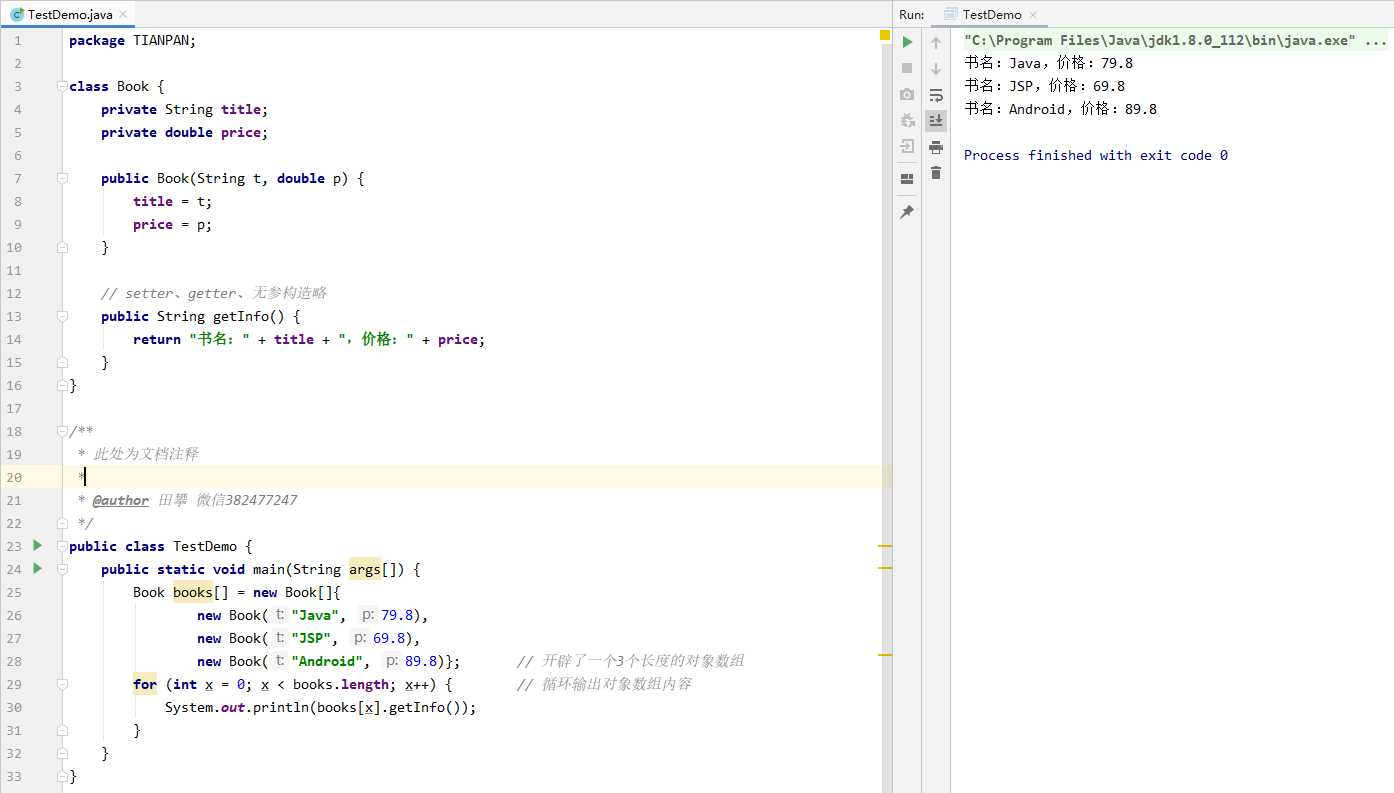Click 'private double price;' declaration

185,132
